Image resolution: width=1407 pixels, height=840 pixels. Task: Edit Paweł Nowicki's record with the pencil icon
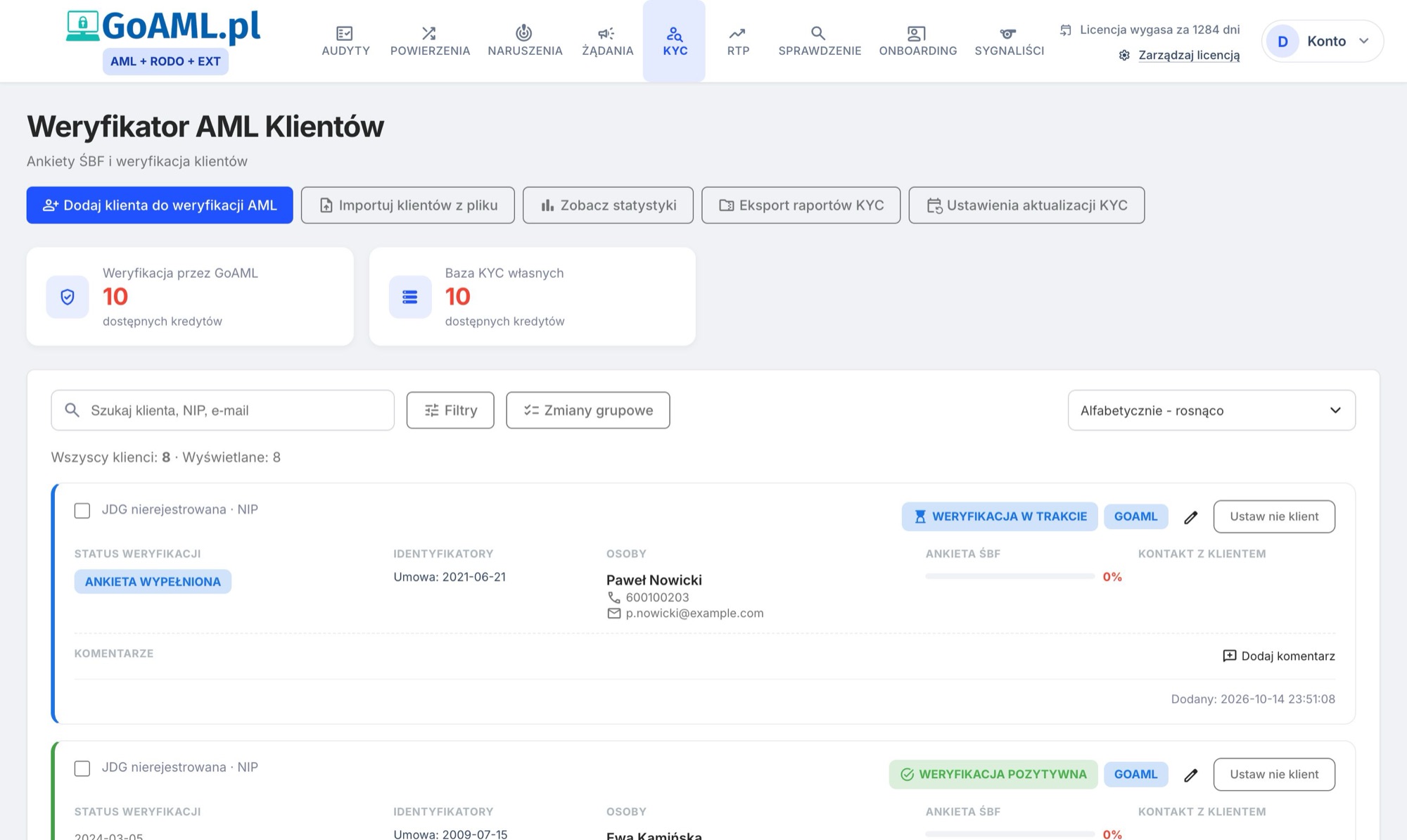tap(1190, 517)
